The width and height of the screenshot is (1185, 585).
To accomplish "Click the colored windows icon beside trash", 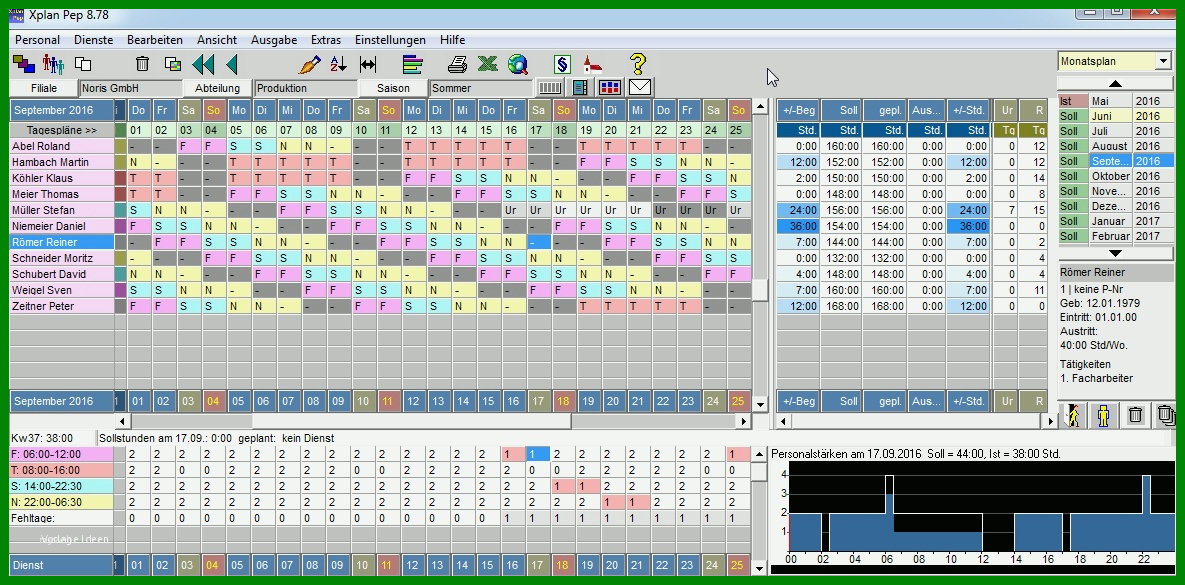I will click(x=172, y=64).
